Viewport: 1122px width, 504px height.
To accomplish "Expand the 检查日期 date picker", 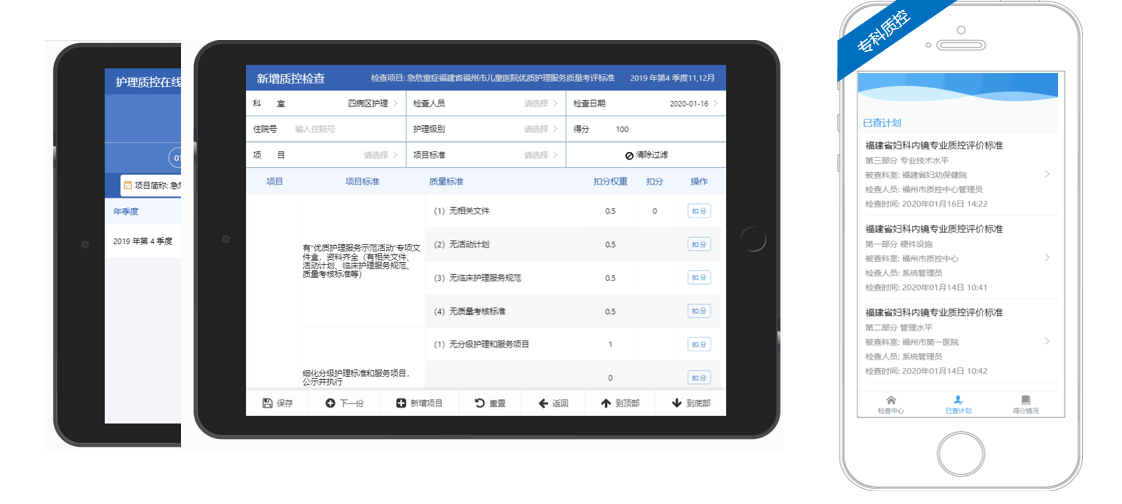I will (692, 103).
